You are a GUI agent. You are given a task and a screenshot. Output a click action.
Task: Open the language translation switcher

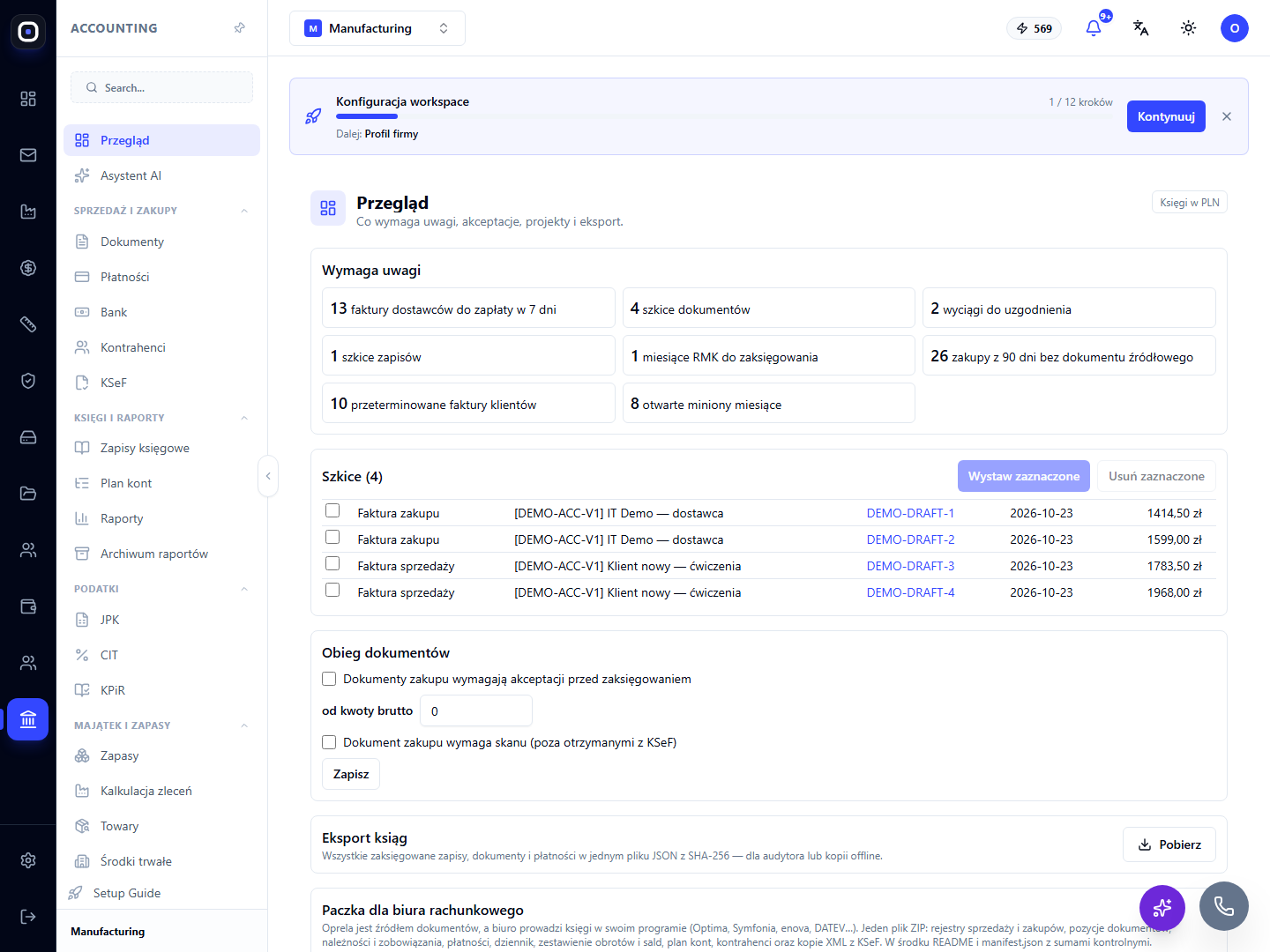coord(1141,28)
